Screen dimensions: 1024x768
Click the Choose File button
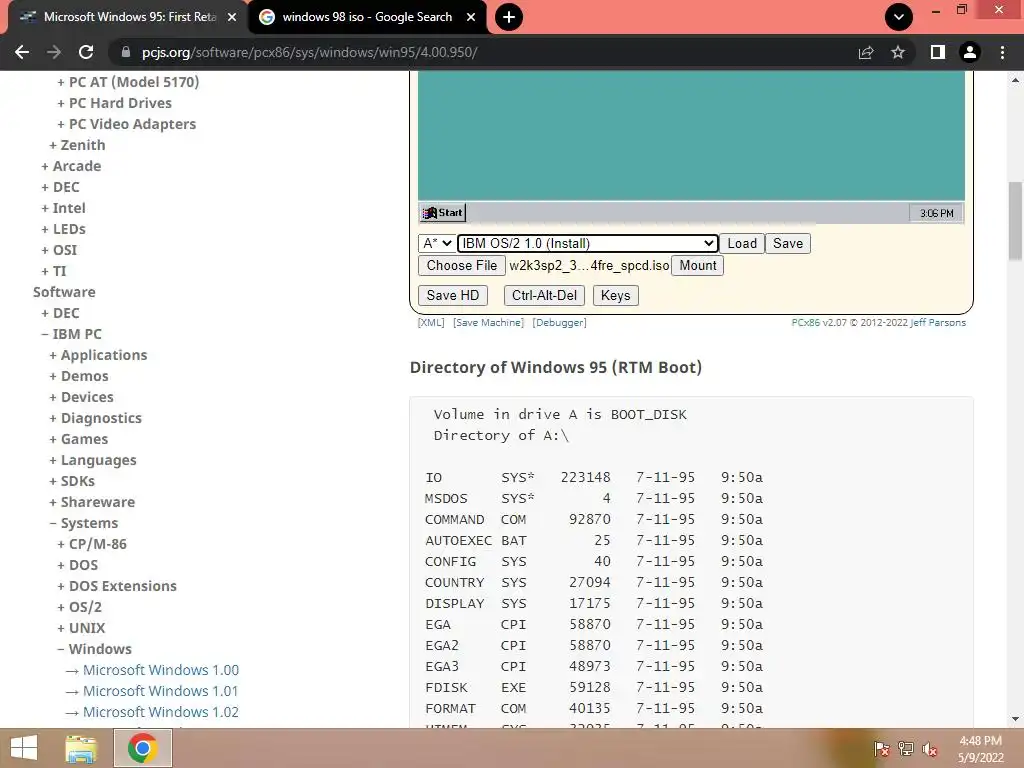[462, 266]
